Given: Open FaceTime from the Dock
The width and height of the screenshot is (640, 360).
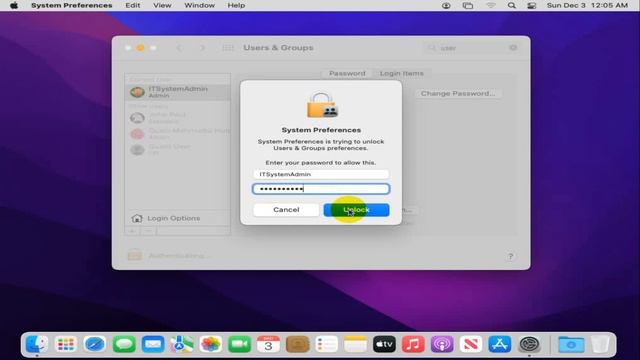Looking at the screenshot, I should pos(240,344).
